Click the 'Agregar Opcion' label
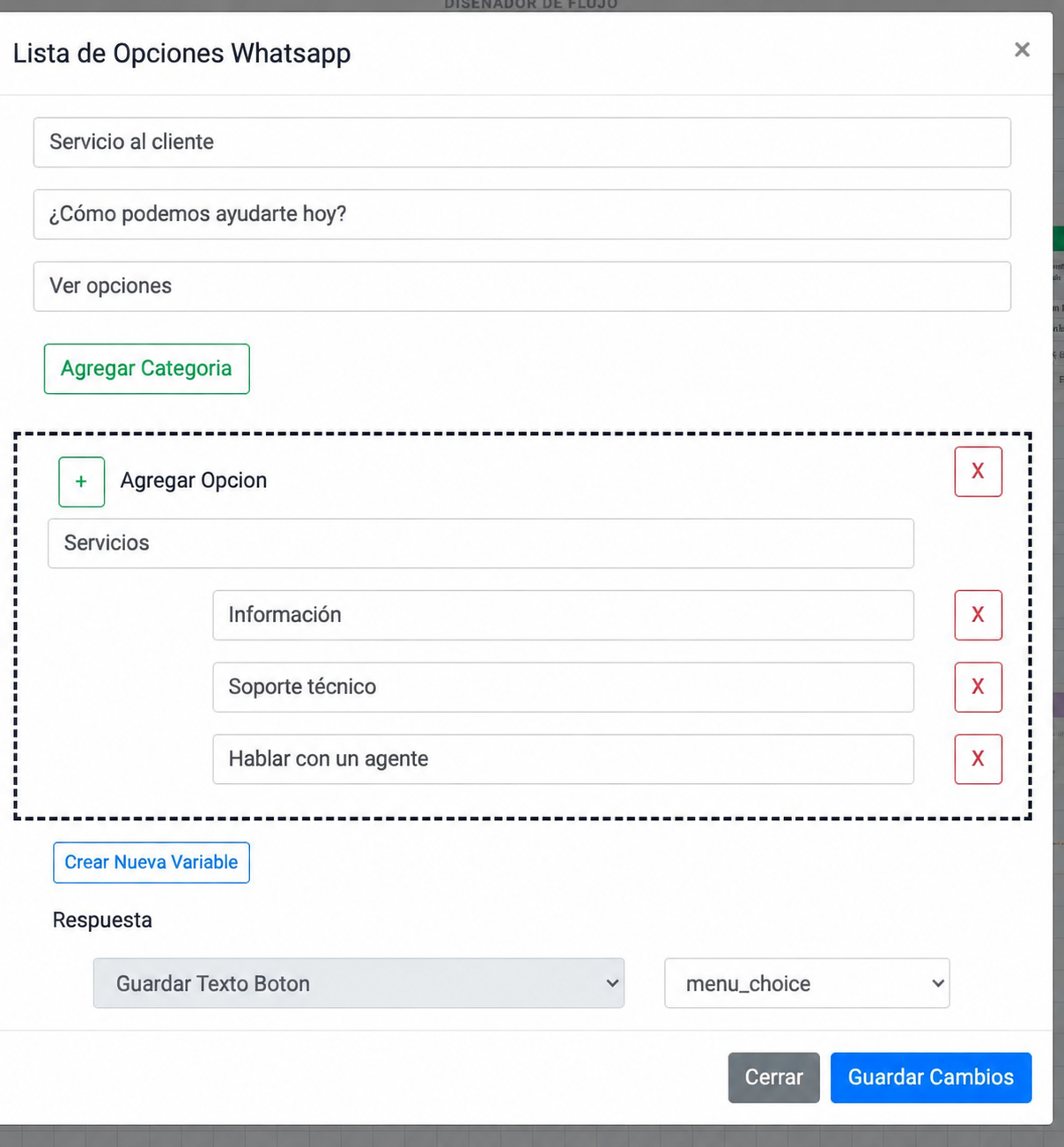The image size is (1064, 1147). pyautogui.click(x=194, y=481)
